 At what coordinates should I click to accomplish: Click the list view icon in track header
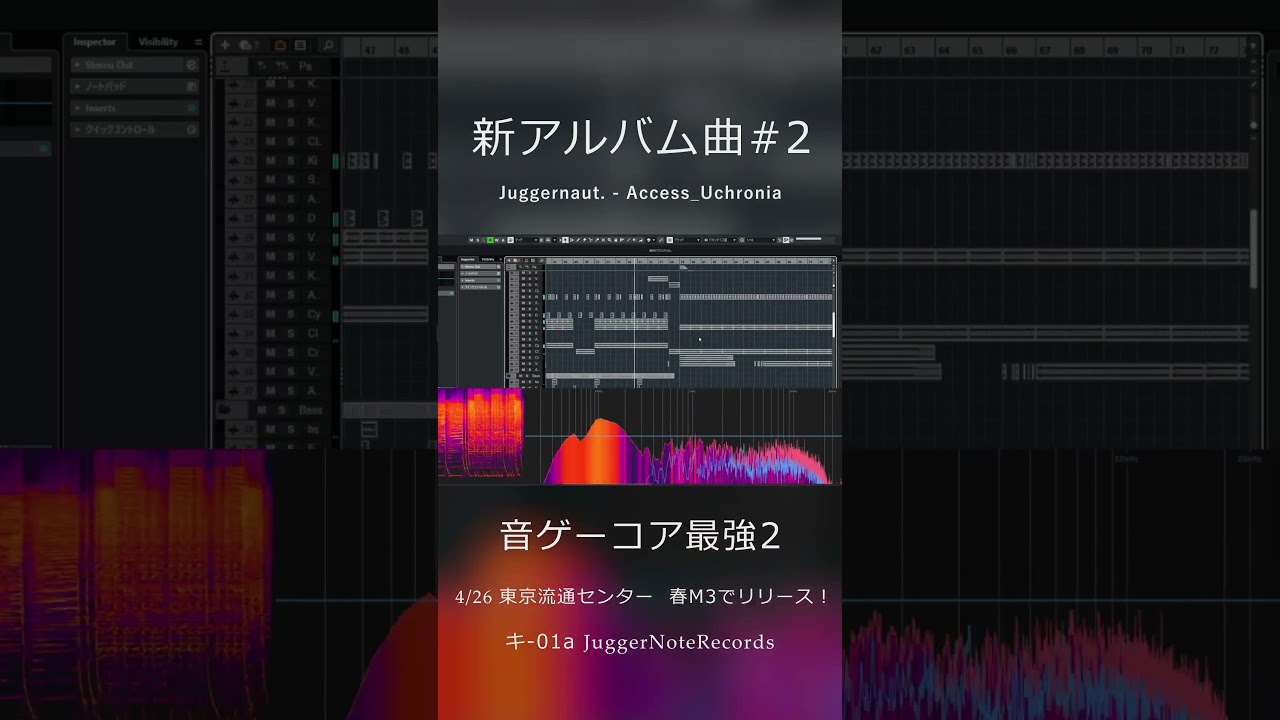pos(300,45)
